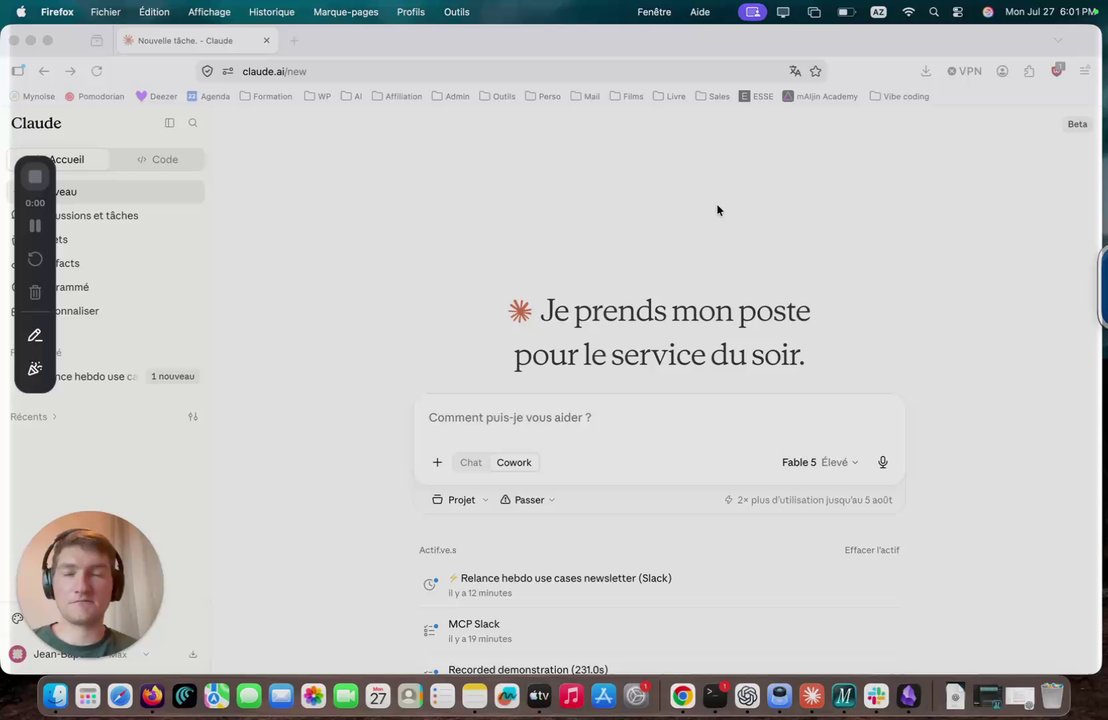The width and height of the screenshot is (1108, 720).
Task: Select the Accueil tab
Action: [x=60, y=160]
